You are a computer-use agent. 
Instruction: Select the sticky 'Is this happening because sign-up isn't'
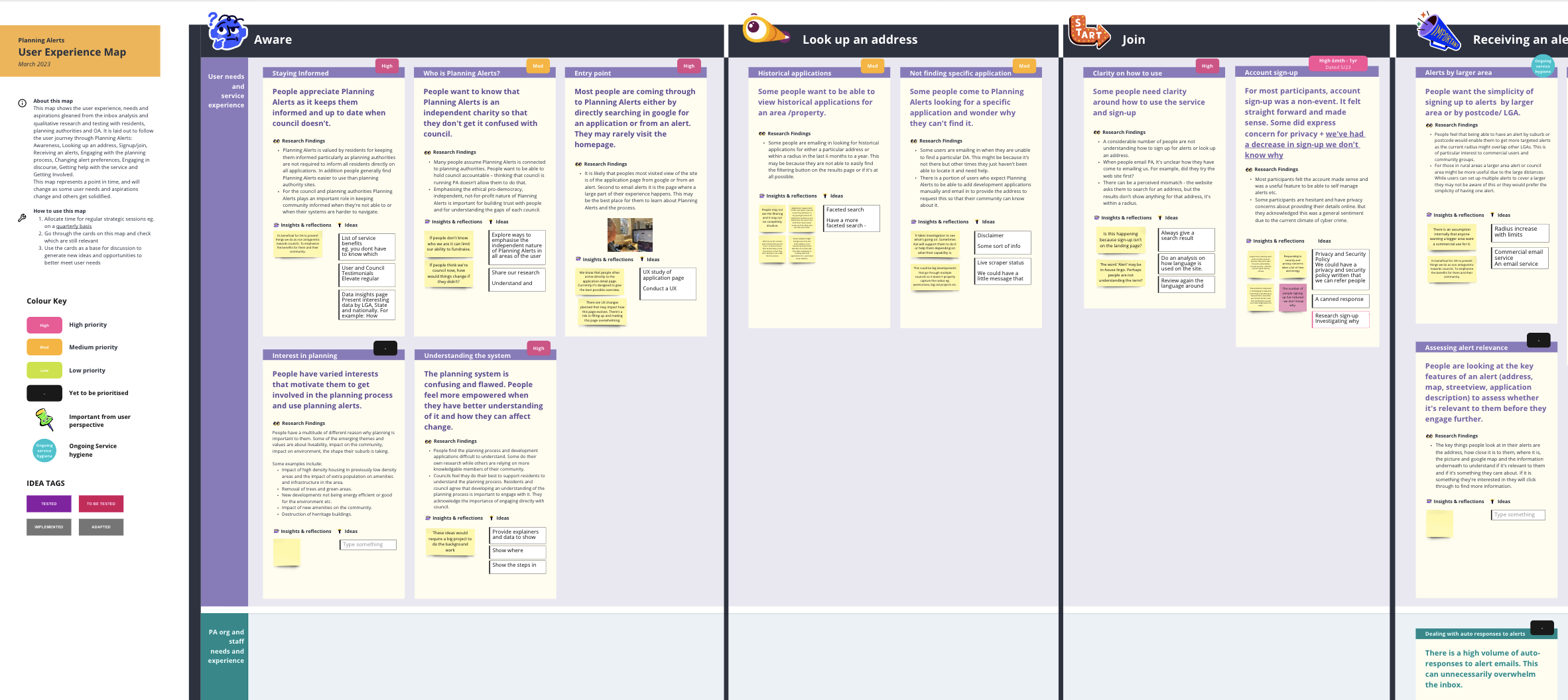click(x=1120, y=240)
